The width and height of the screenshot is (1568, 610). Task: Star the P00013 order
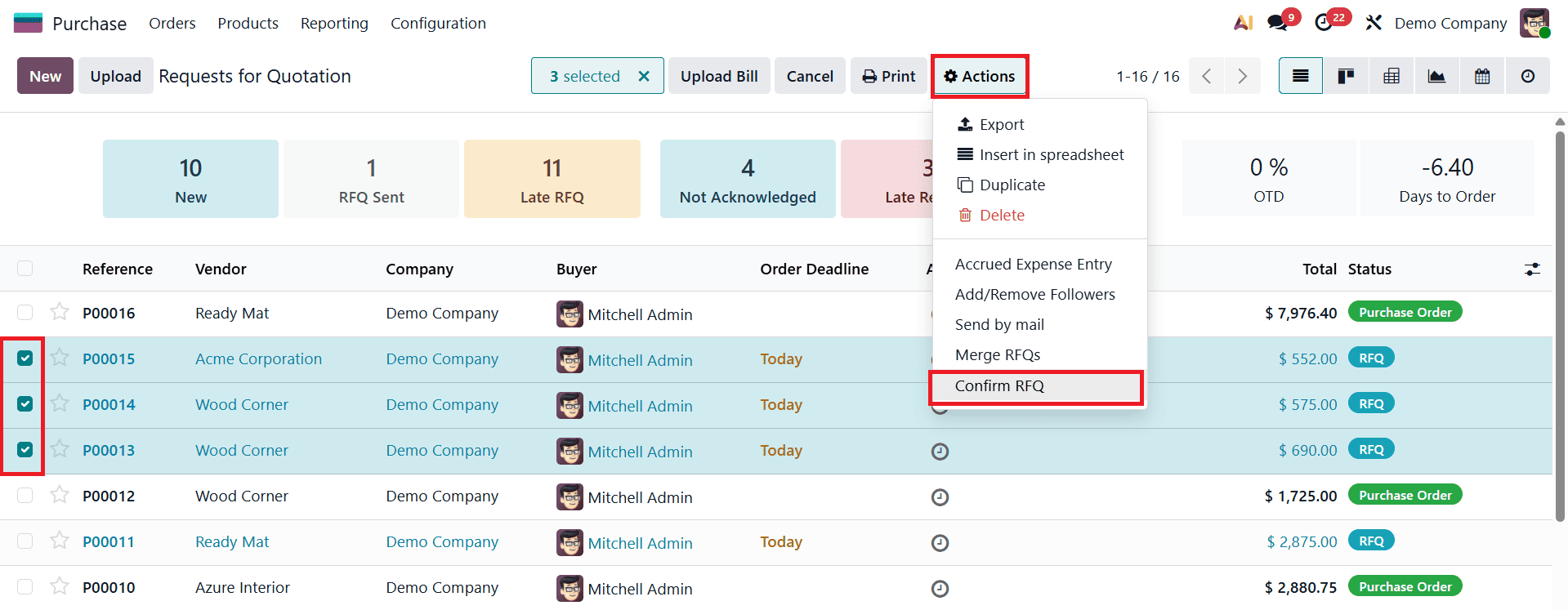coord(60,449)
